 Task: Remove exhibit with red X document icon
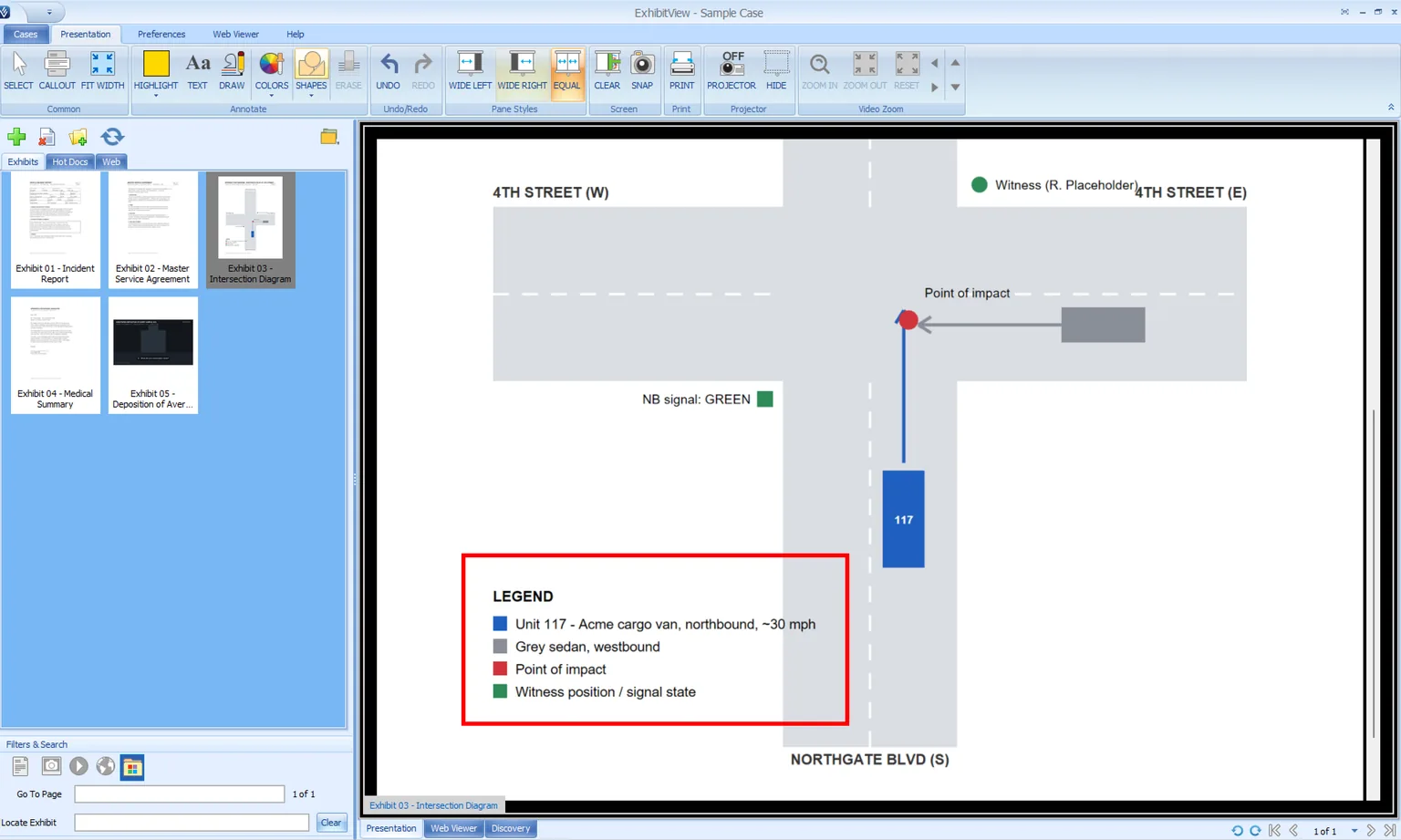click(x=47, y=137)
